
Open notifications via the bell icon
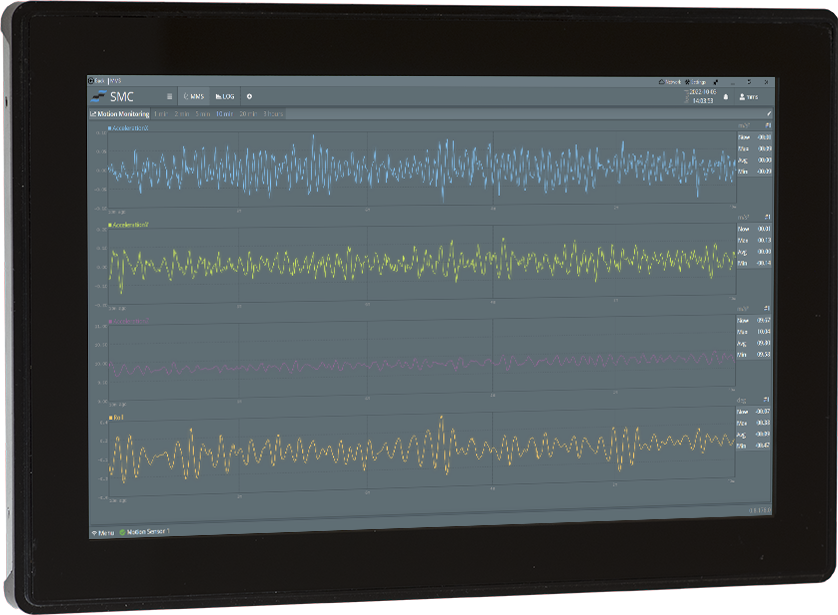726,97
